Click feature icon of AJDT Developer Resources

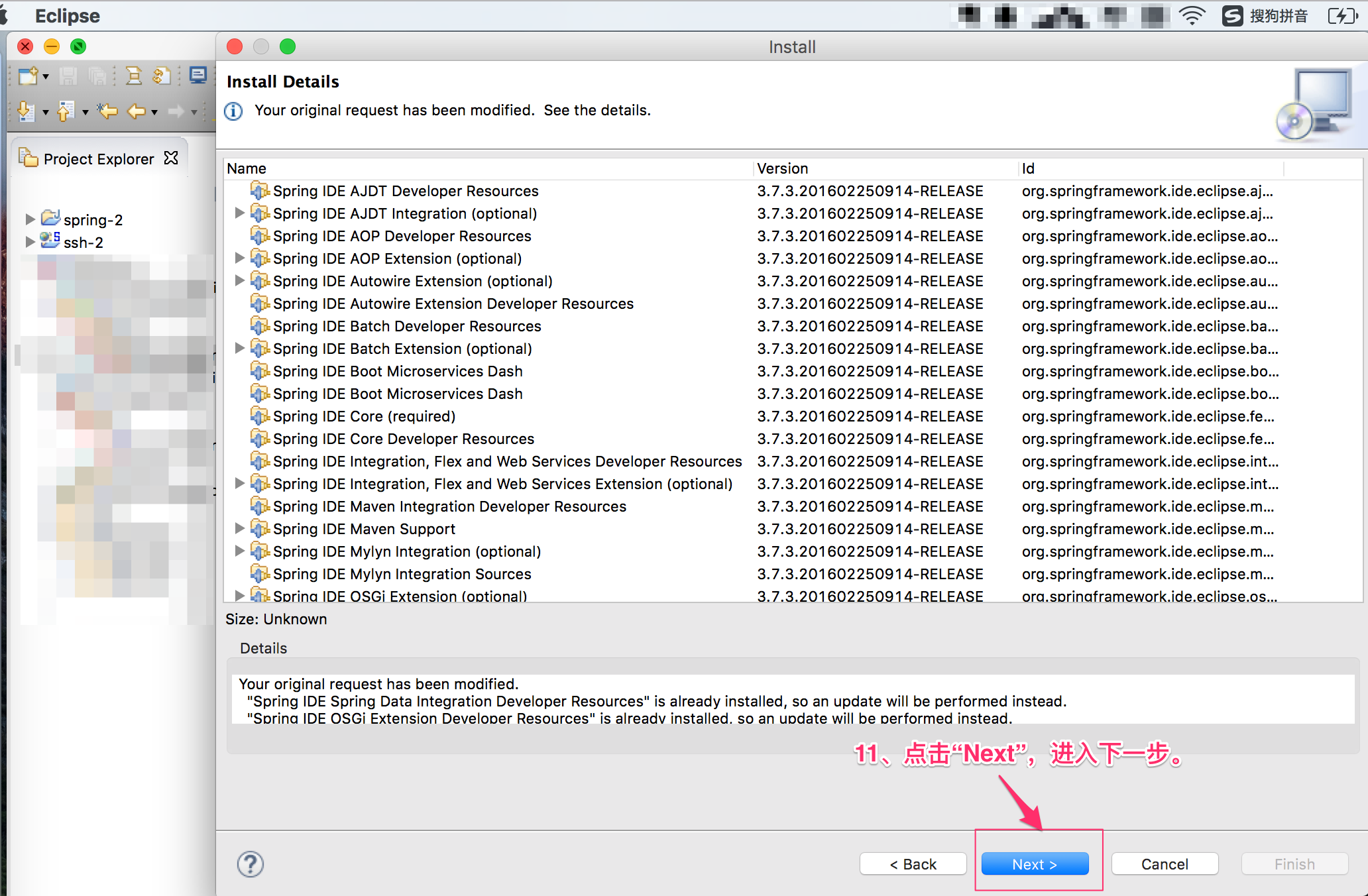tap(260, 190)
